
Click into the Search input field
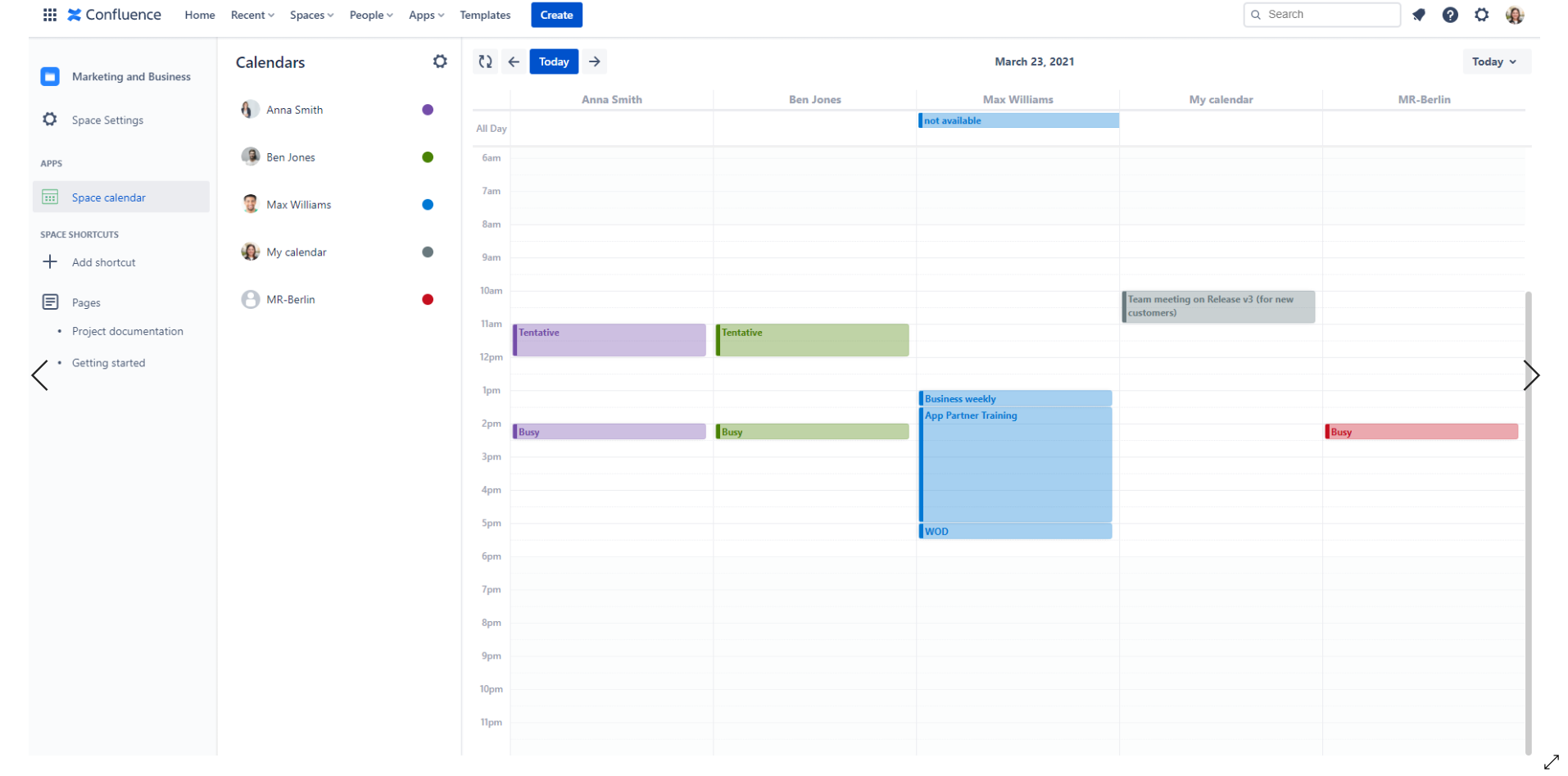1327,15
